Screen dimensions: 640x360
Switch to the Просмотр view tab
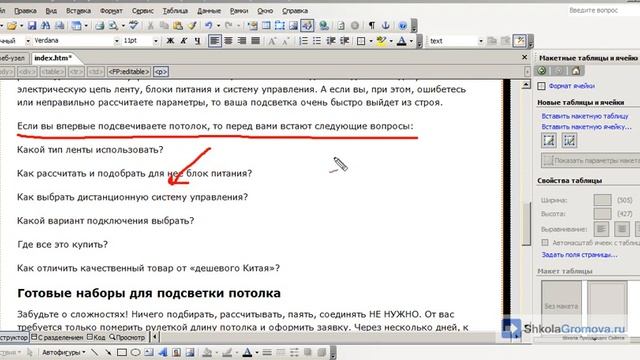(x=128, y=338)
